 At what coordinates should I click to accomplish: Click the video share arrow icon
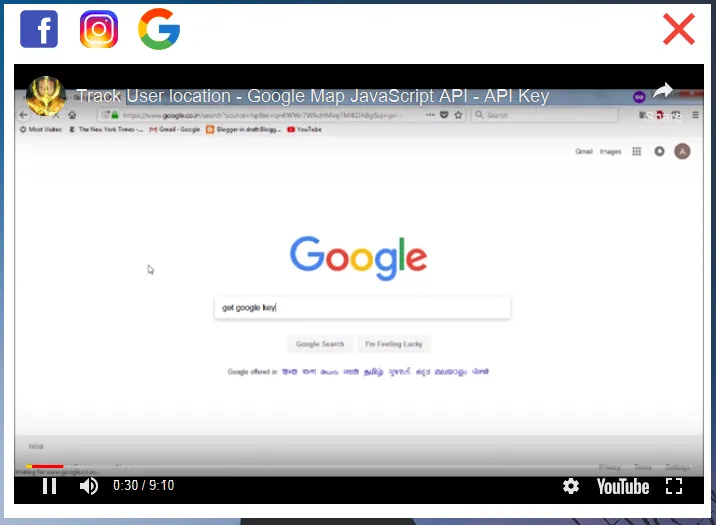663,92
